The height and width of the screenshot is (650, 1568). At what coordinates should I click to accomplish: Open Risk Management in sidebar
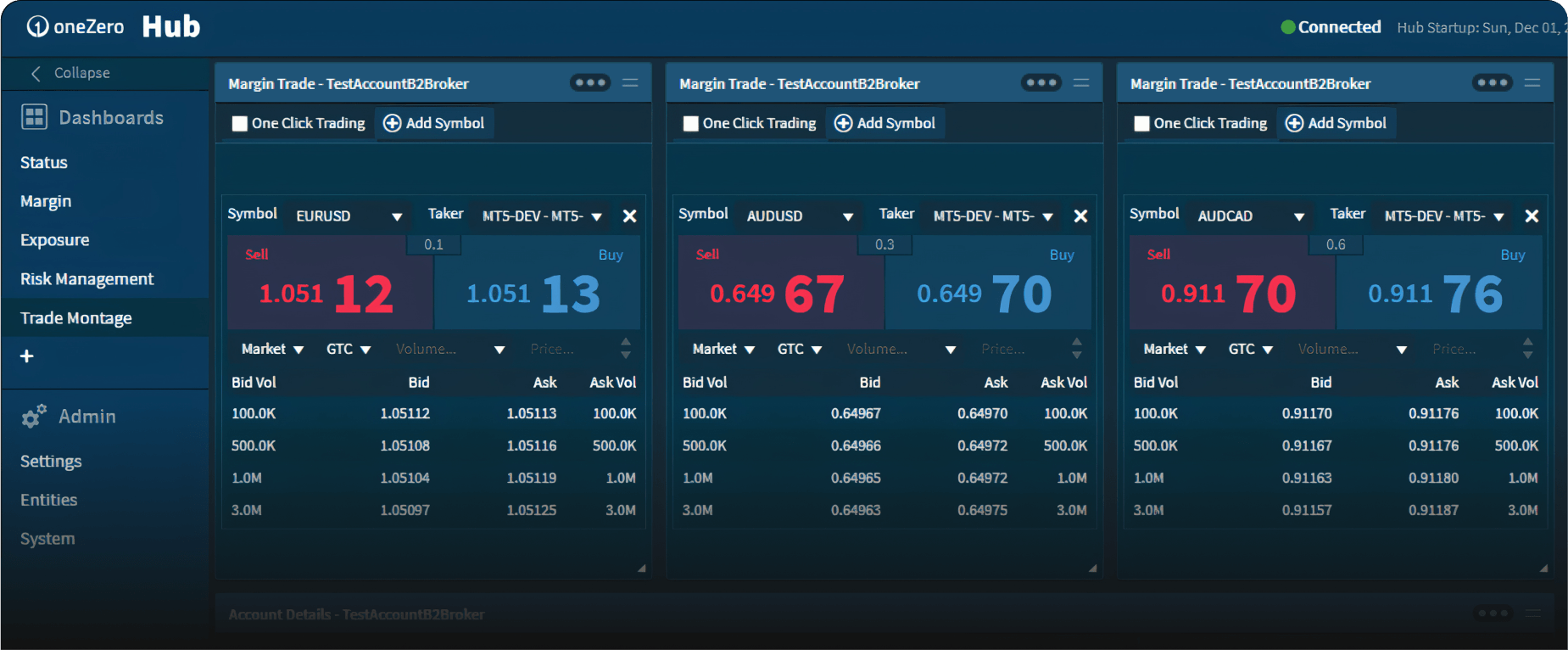pos(86,279)
